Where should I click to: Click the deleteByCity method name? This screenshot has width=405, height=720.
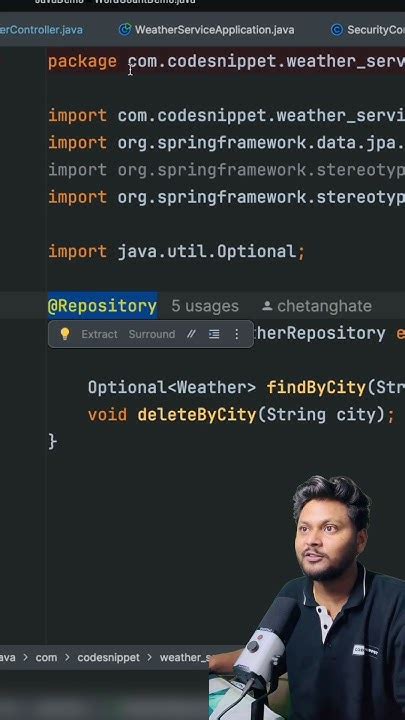[197, 415]
